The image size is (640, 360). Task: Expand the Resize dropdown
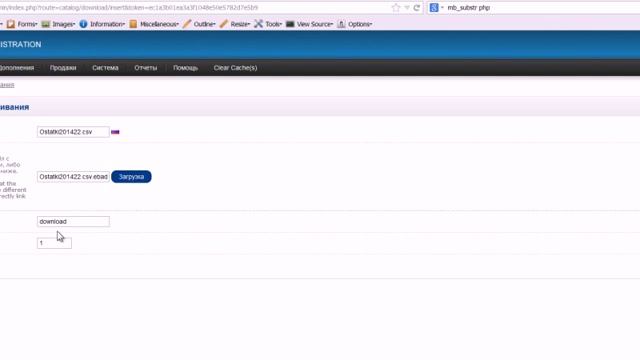pos(240,24)
